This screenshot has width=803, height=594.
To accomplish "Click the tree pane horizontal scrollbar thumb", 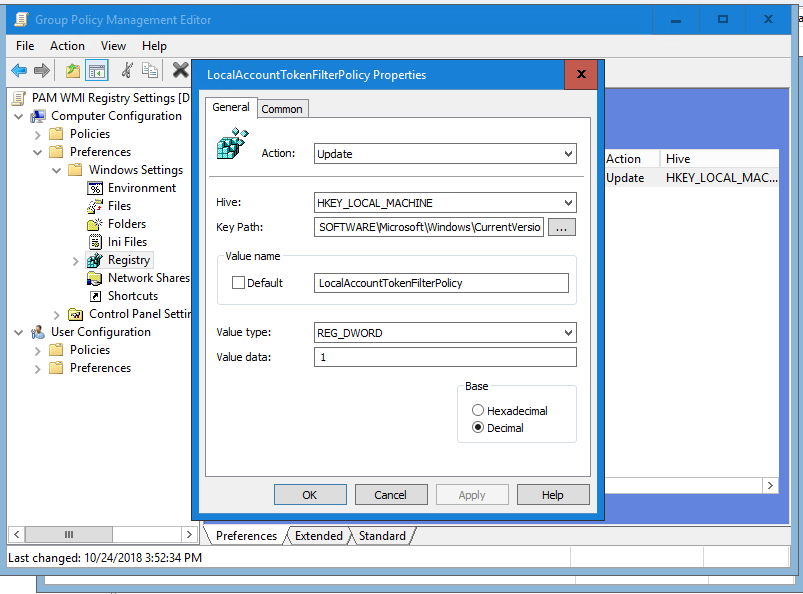I will [x=69, y=535].
